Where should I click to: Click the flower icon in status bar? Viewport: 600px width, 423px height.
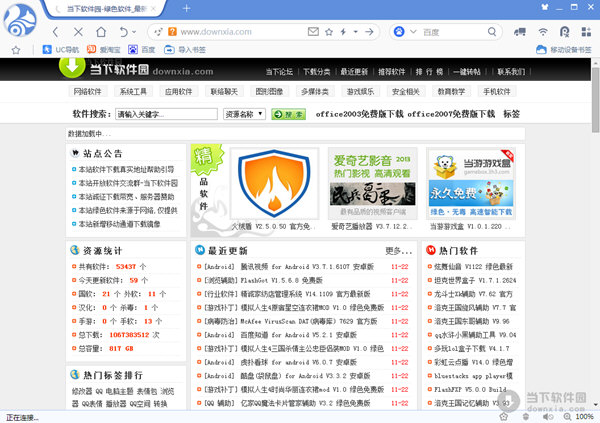tap(504, 416)
